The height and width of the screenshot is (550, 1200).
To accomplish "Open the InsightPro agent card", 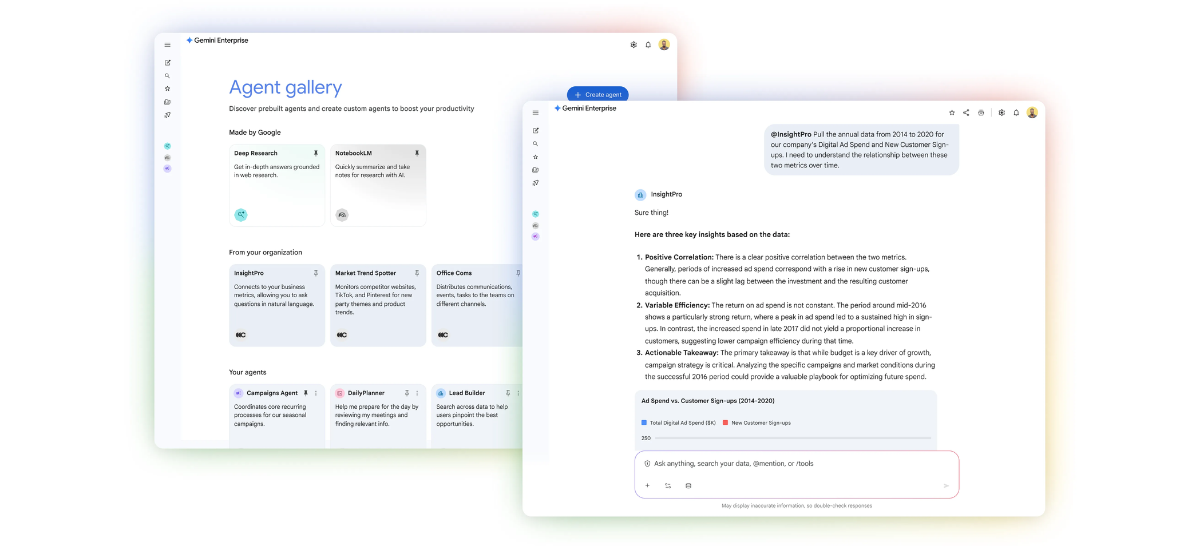I will (277, 305).
